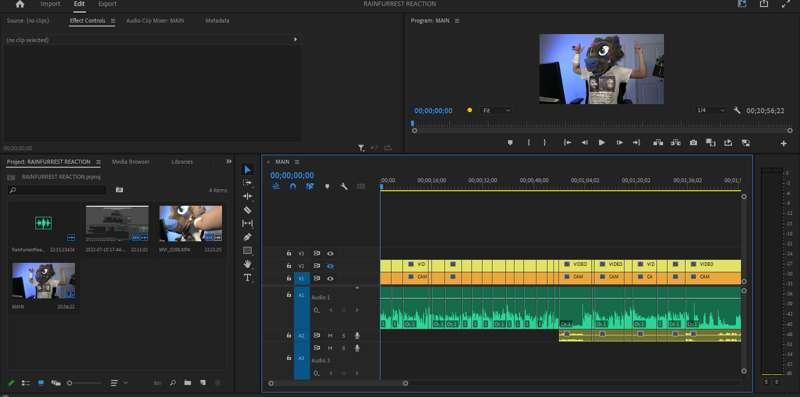This screenshot has width=800, height=397.
Task: Open the Workspaces icon at top right
Action: coord(742,4)
